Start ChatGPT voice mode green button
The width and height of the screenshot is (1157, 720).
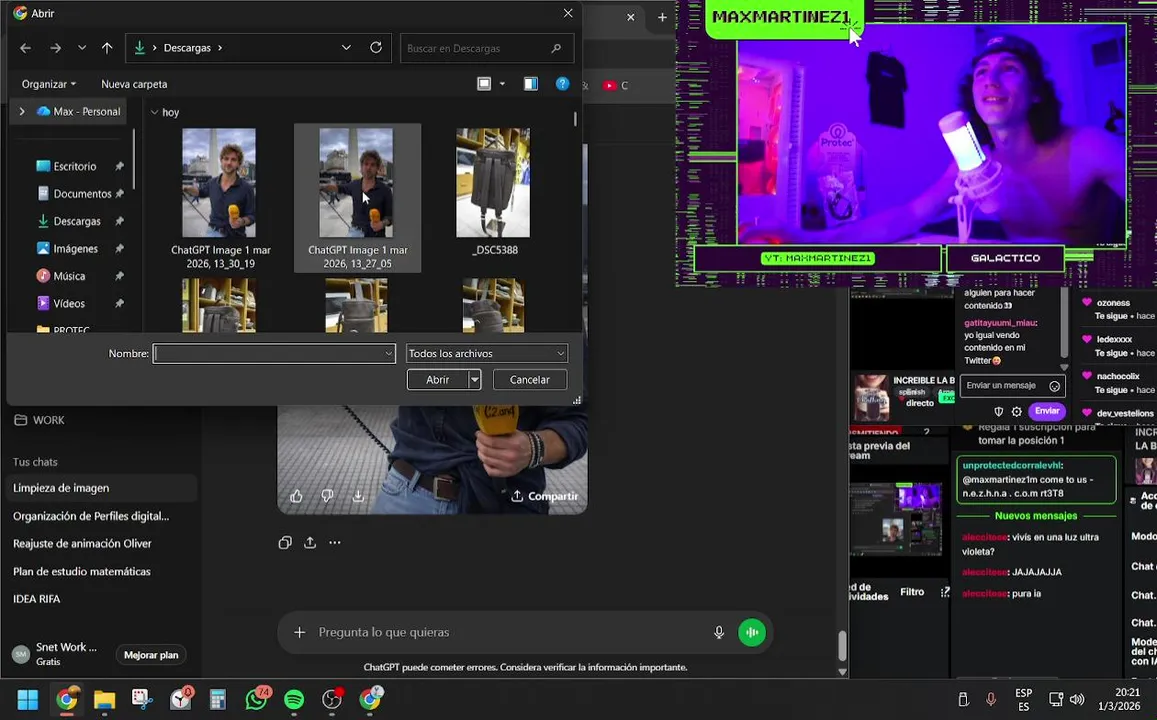point(752,632)
